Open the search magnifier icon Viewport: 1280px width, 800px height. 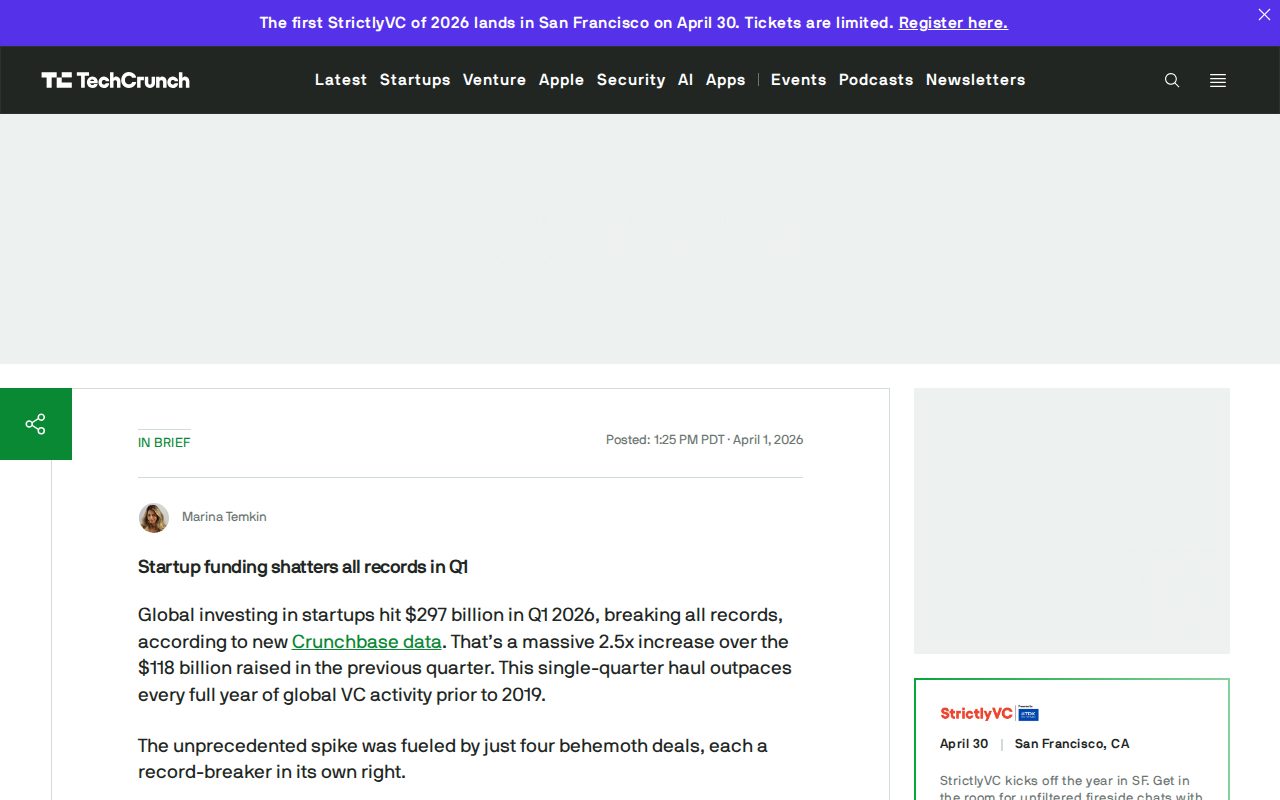pos(1172,80)
